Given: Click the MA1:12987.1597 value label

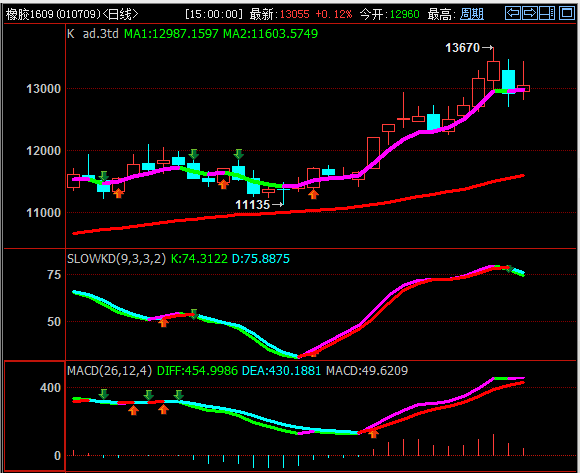Looking at the screenshot, I should 171,34.
